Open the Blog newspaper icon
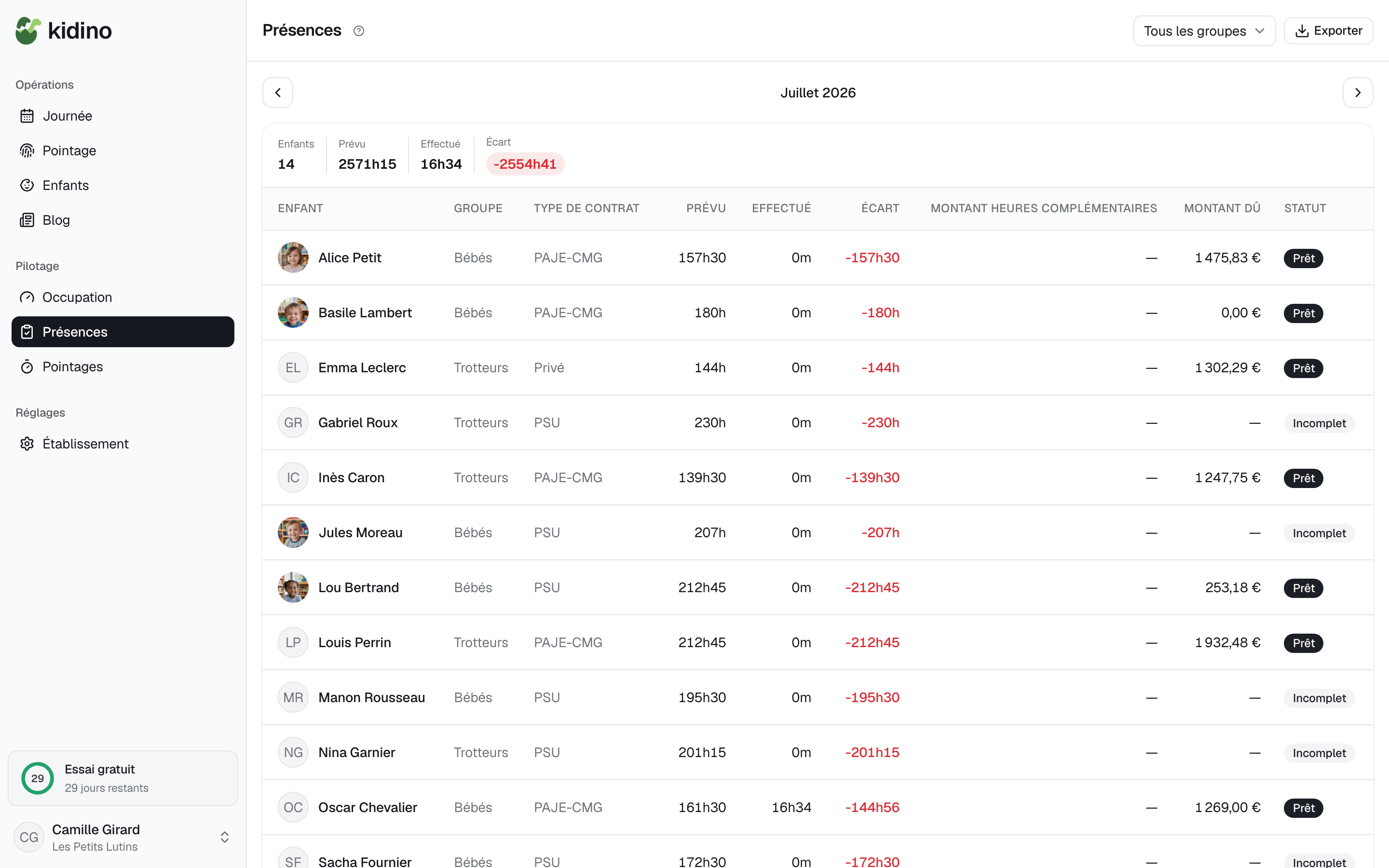The width and height of the screenshot is (1389, 868). click(27, 220)
